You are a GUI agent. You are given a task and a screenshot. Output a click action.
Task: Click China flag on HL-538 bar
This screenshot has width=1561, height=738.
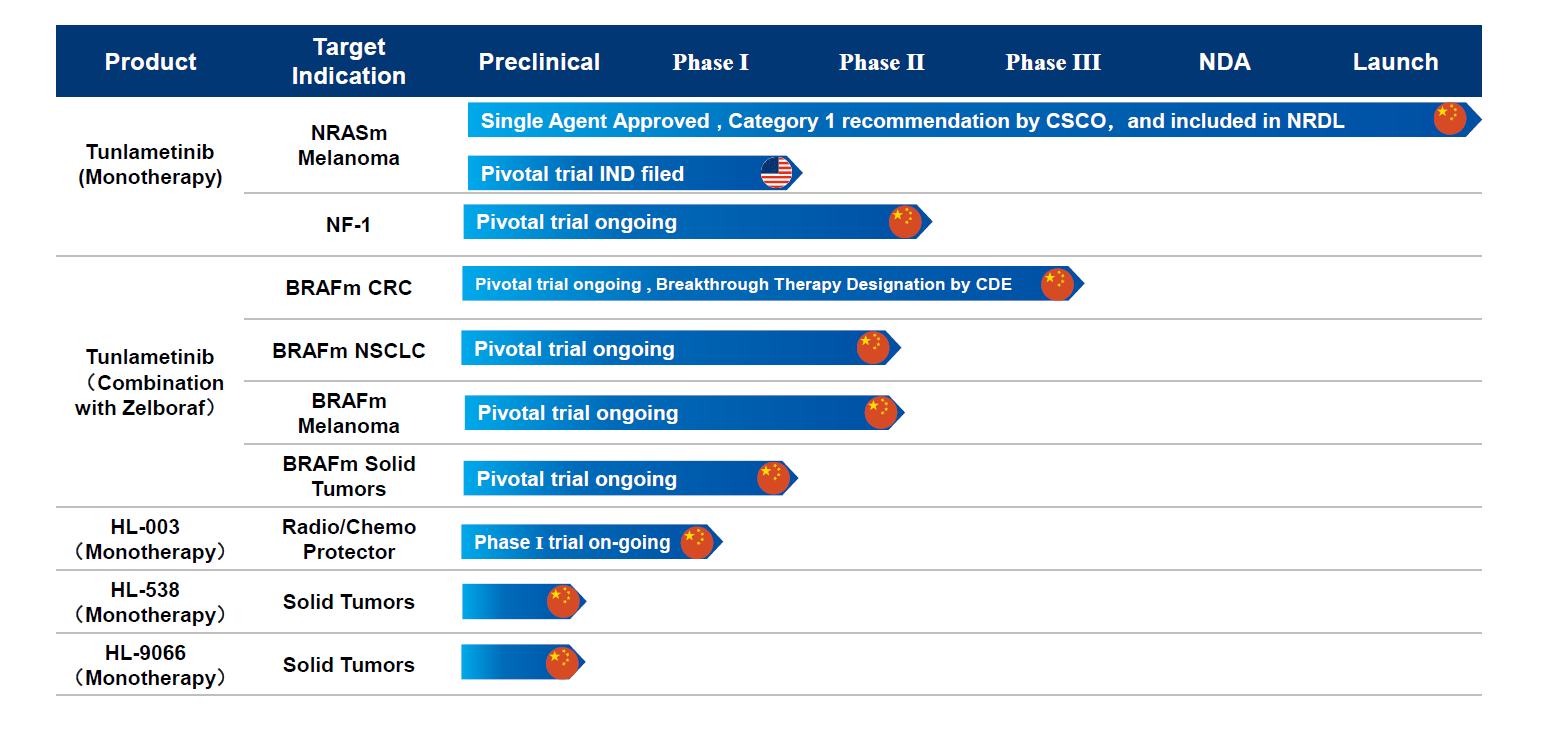point(563,601)
